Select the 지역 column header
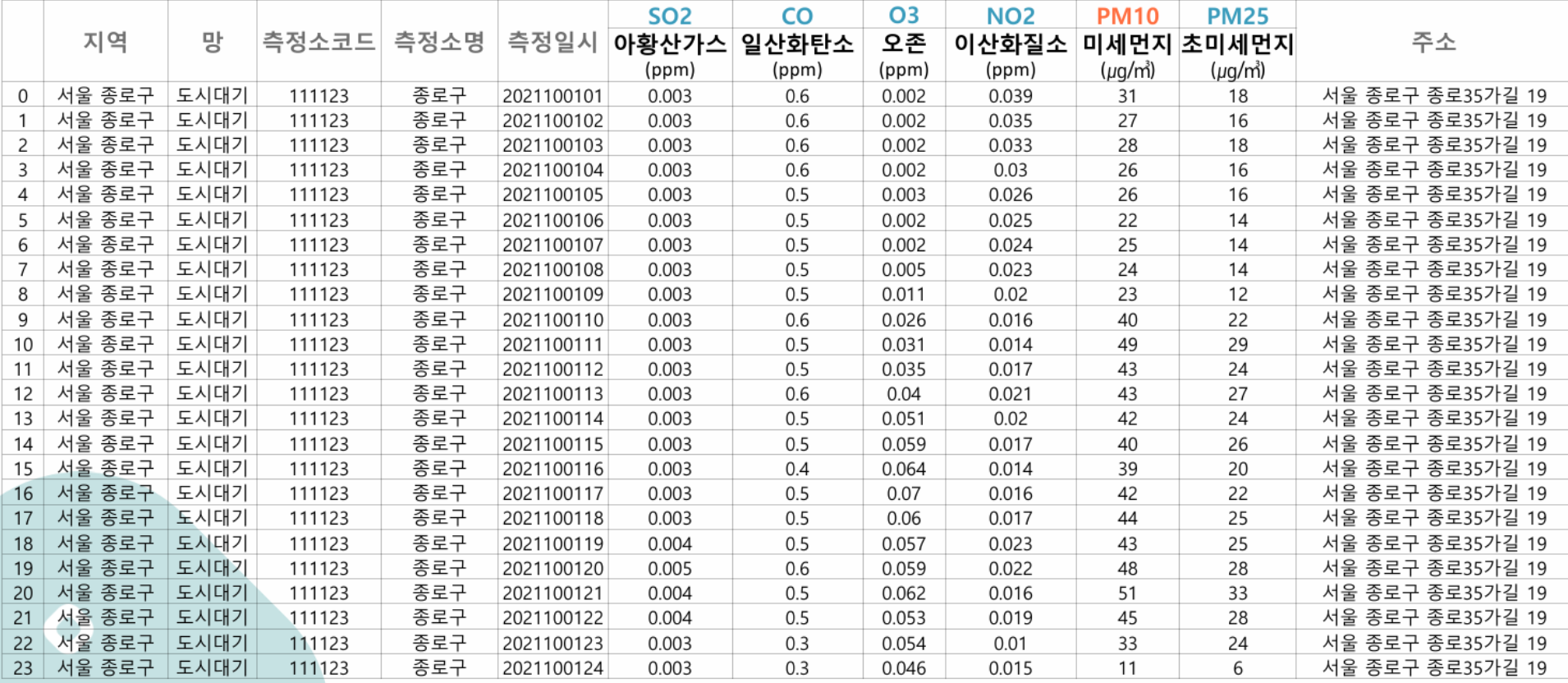Screen dimensions: 1568x683 [x=105, y=42]
